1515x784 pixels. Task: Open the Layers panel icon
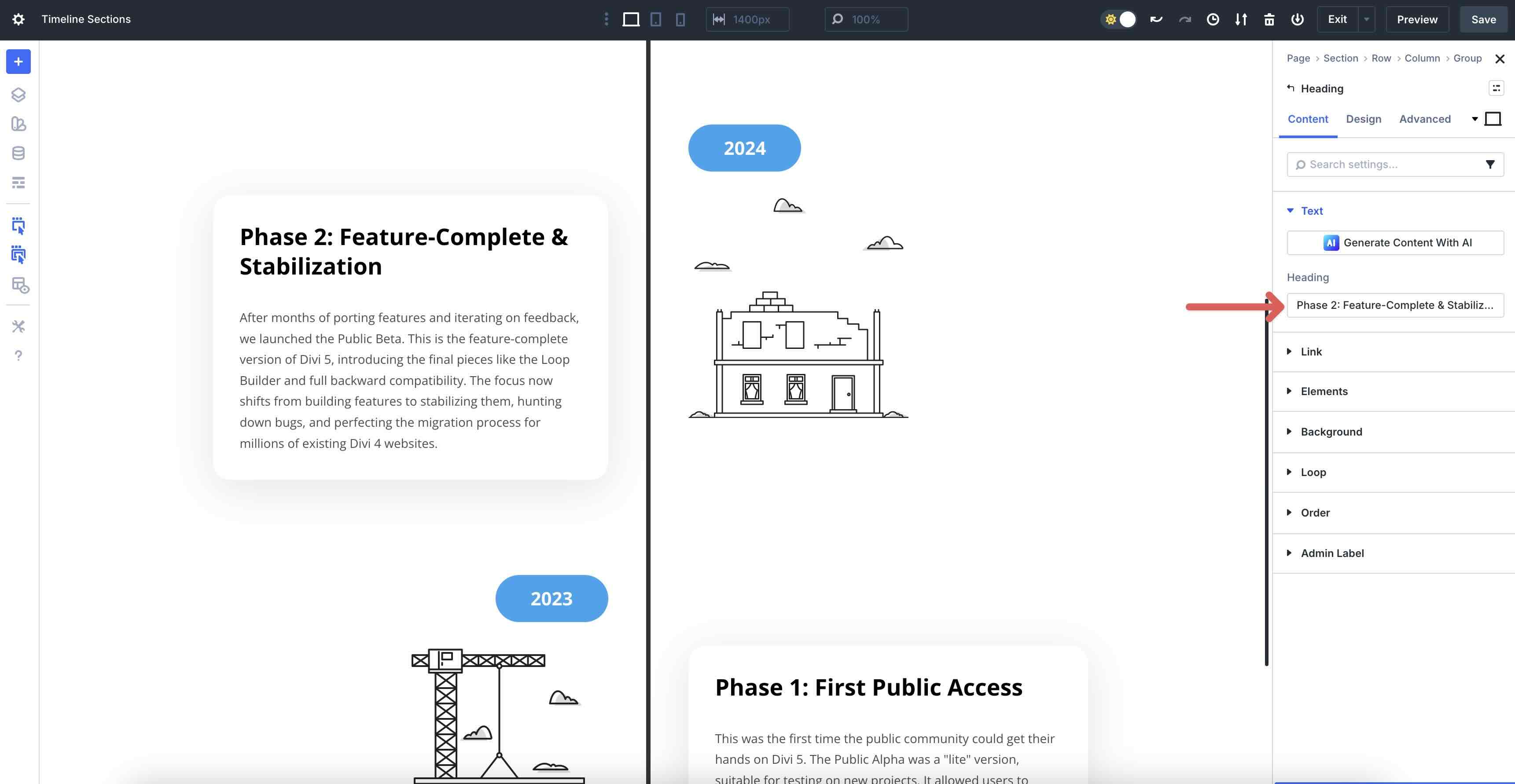tap(18, 95)
